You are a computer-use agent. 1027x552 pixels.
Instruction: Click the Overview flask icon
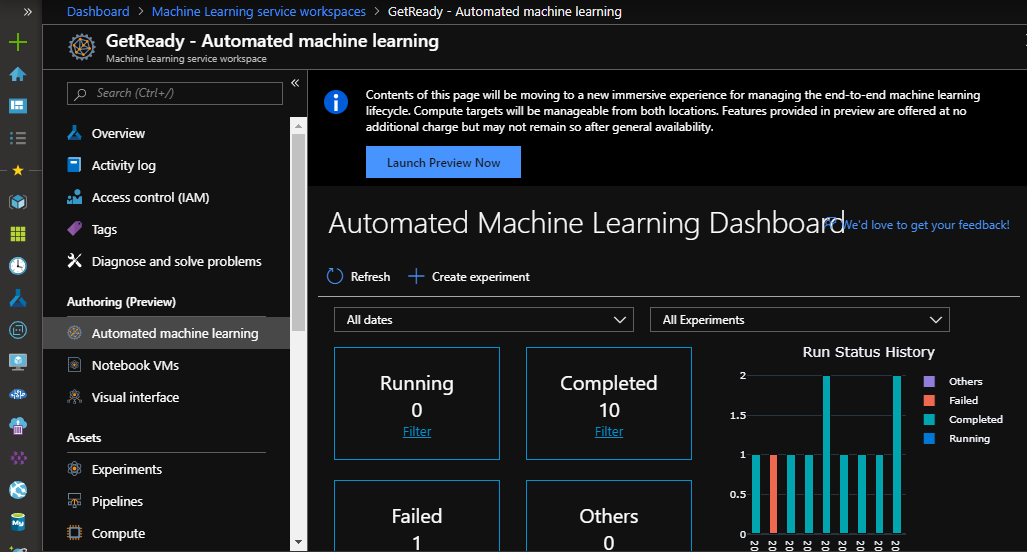75,133
